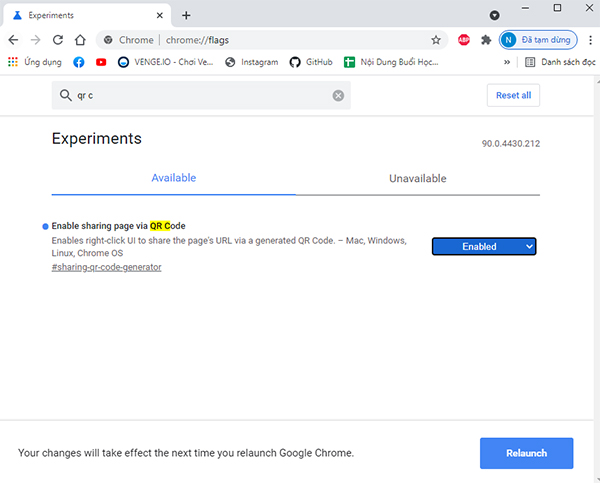Image resolution: width=600 pixels, height=483 pixels.
Task: Select the Available tab
Action: (173, 178)
